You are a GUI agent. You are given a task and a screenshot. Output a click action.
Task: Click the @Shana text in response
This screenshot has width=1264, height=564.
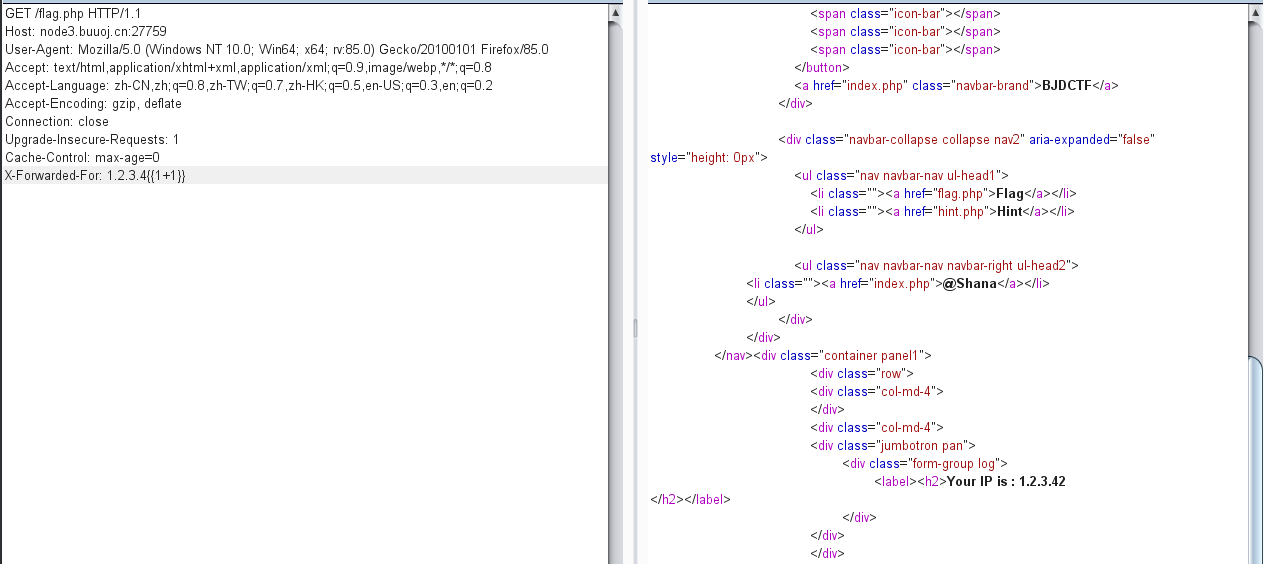tap(969, 283)
